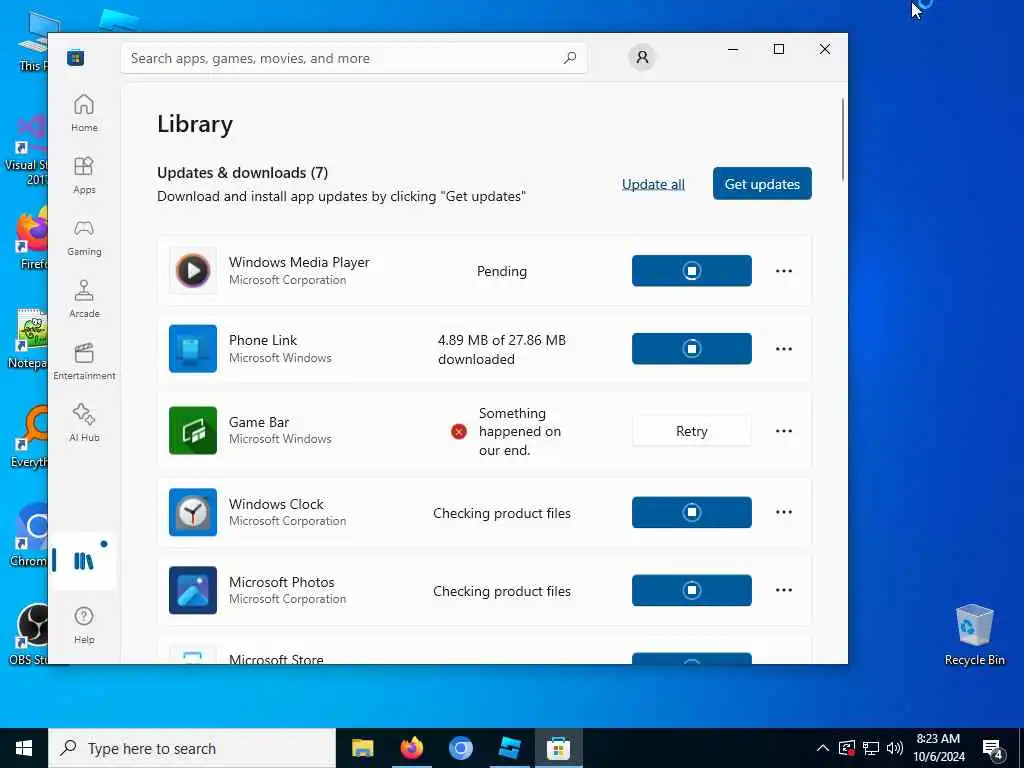The height and width of the screenshot is (768, 1024).
Task: Click the Microsoft Photos app icon
Action: (193, 590)
